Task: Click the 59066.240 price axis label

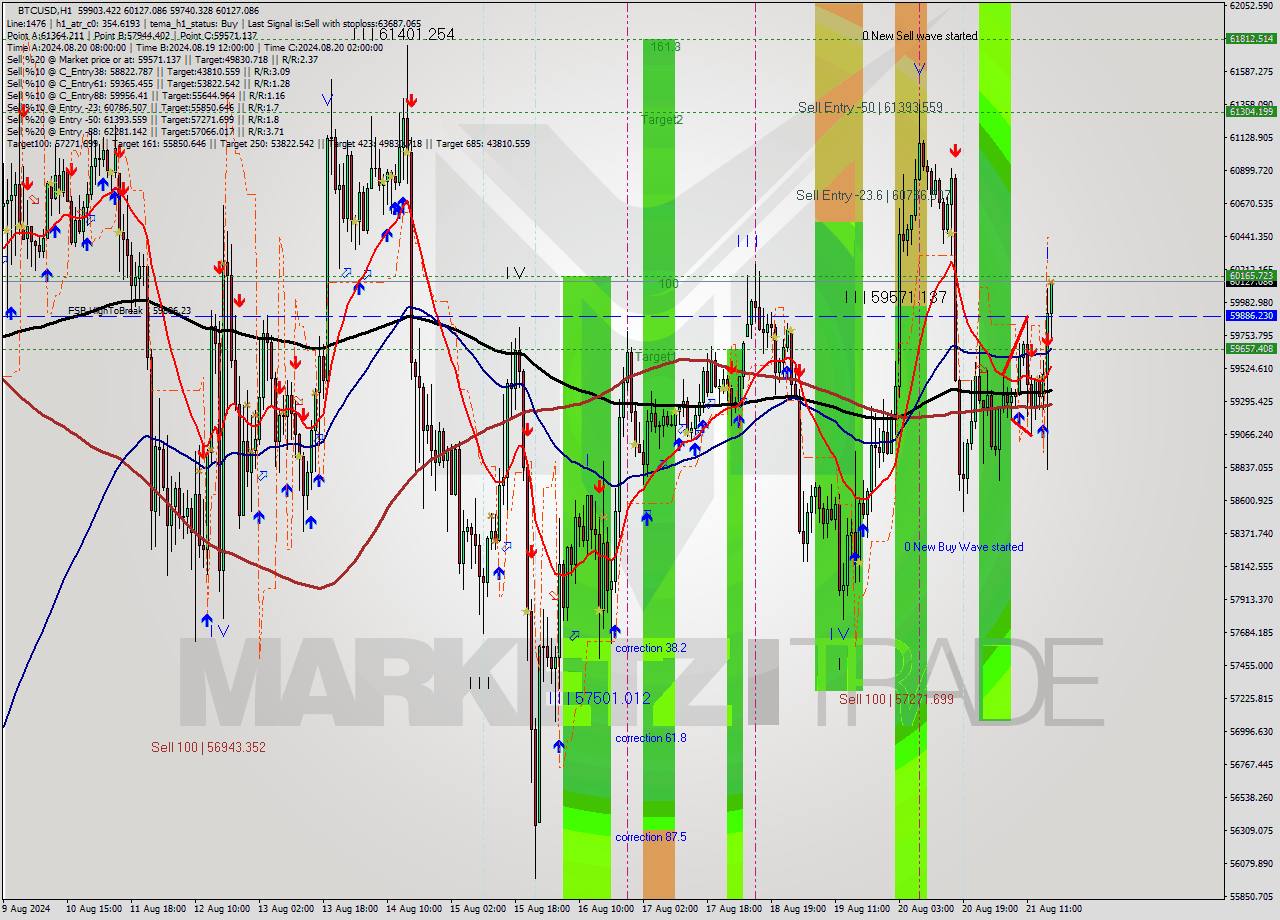Action: click(1250, 435)
